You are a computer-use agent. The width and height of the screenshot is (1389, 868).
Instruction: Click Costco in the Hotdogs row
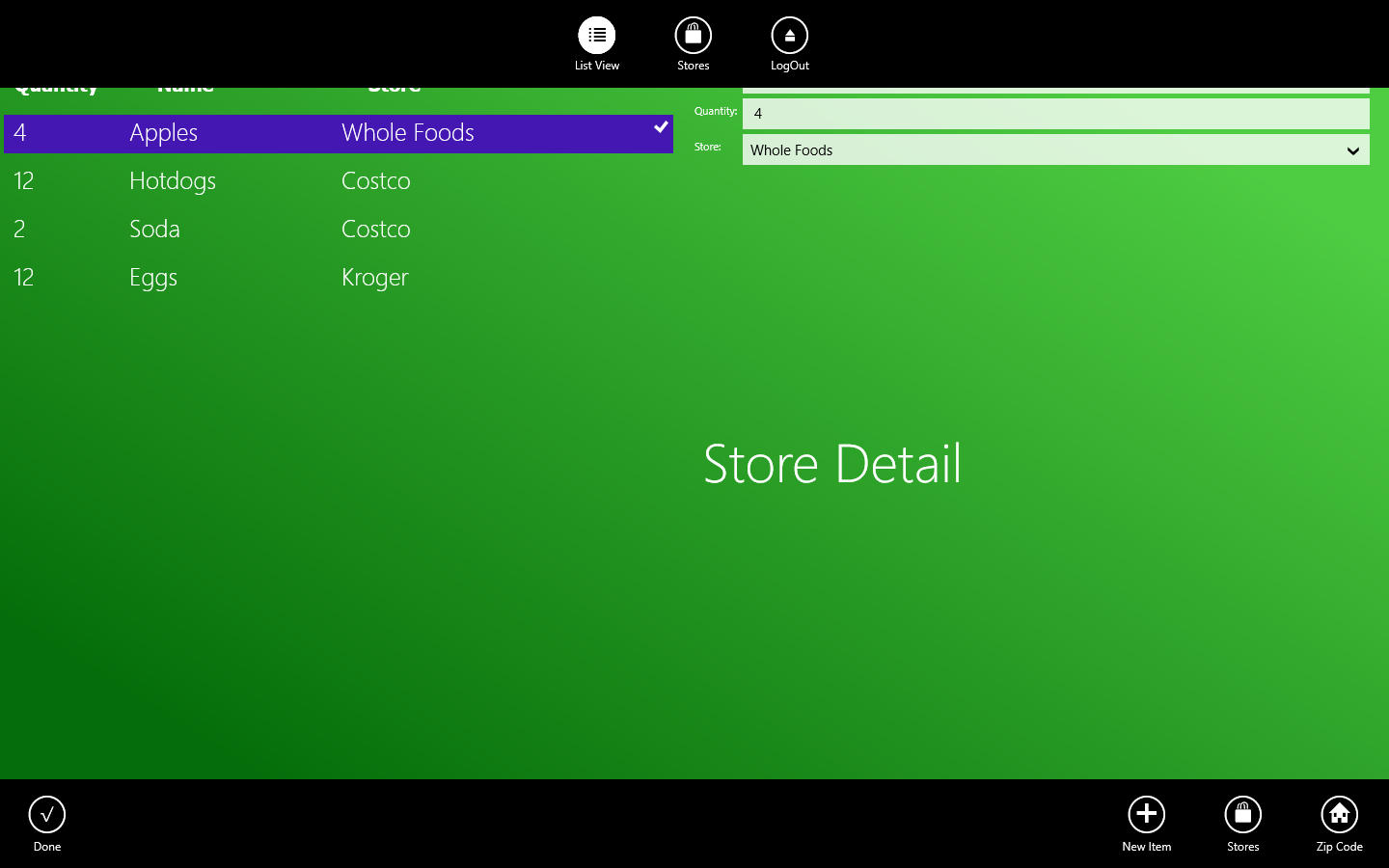pyautogui.click(x=376, y=181)
